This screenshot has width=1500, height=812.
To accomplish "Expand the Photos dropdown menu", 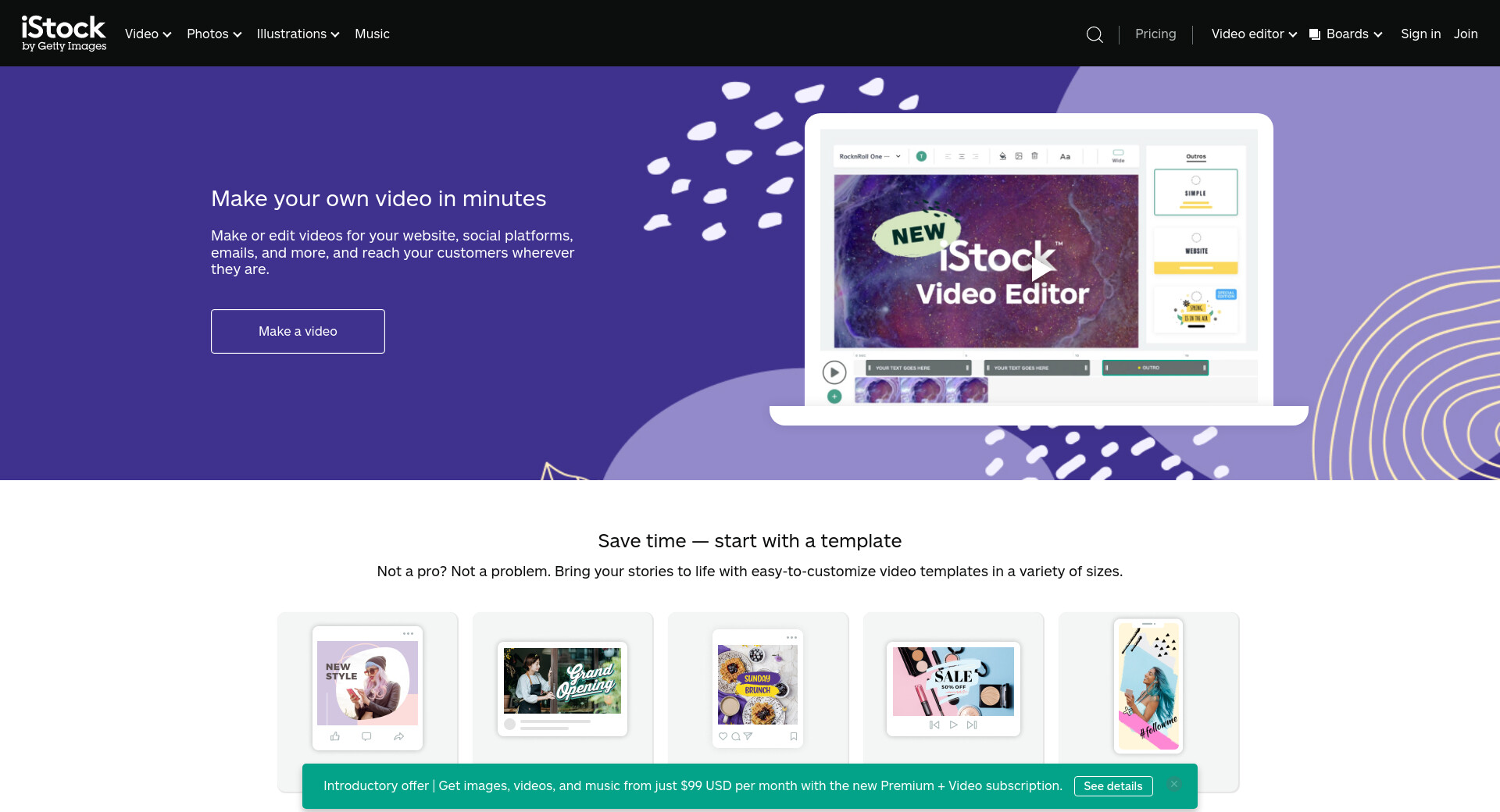I will 214,34.
